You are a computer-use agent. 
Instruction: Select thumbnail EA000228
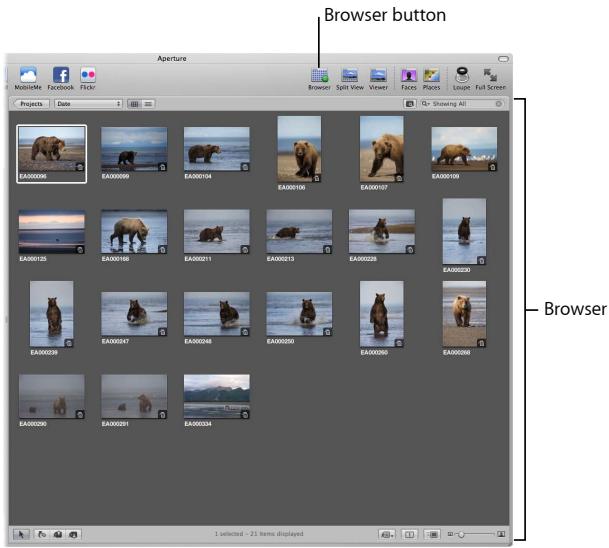click(x=381, y=232)
